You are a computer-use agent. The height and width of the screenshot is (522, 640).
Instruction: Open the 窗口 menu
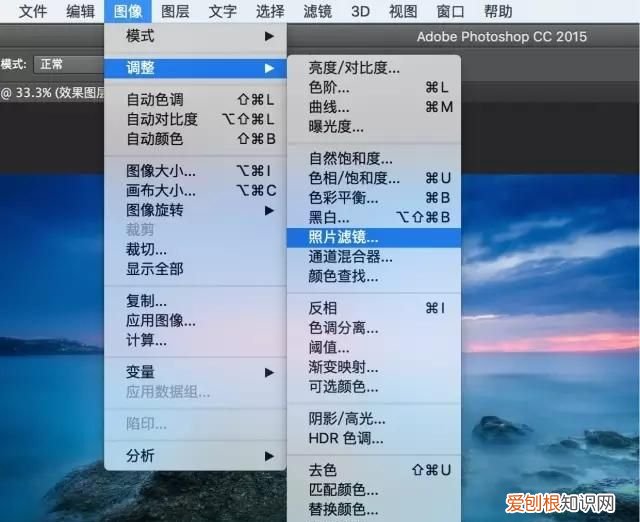click(450, 11)
